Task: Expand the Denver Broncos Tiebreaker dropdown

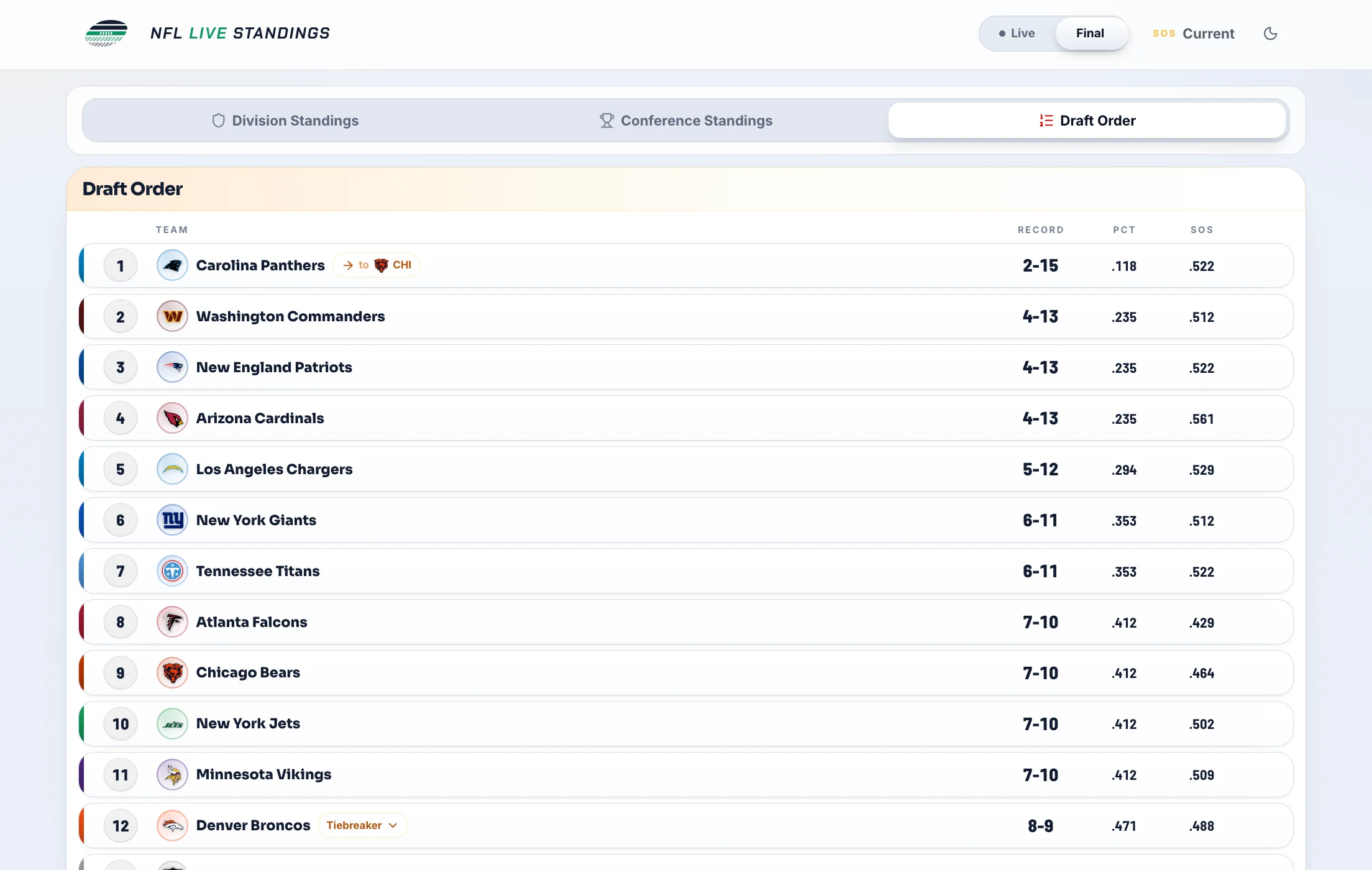Action: [362, 825]
